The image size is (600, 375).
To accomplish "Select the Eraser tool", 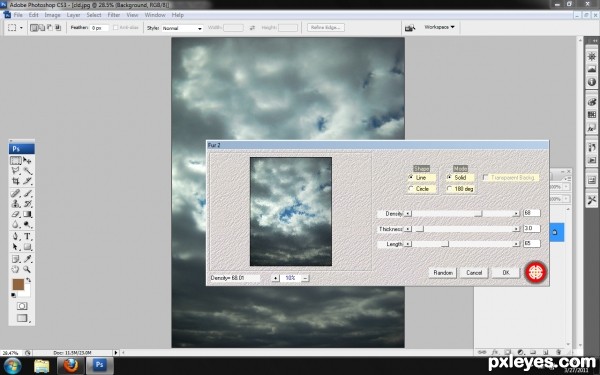I will point(16,214).
